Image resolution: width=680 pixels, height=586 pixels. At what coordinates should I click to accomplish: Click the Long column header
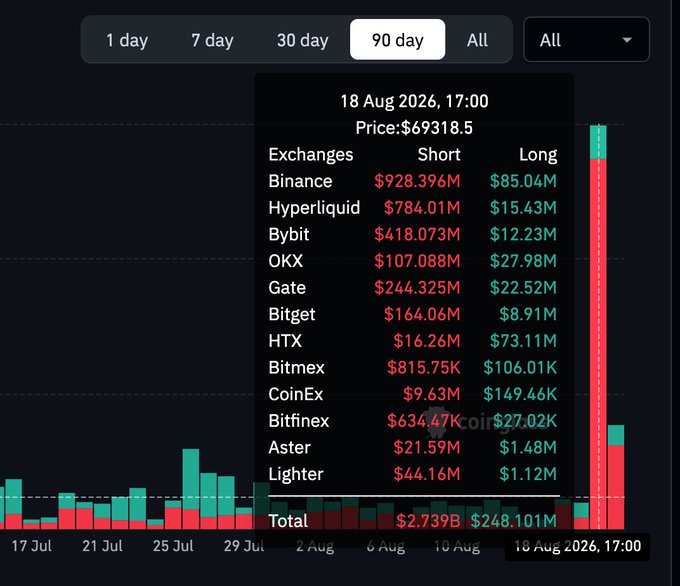(x=538, y=154)
